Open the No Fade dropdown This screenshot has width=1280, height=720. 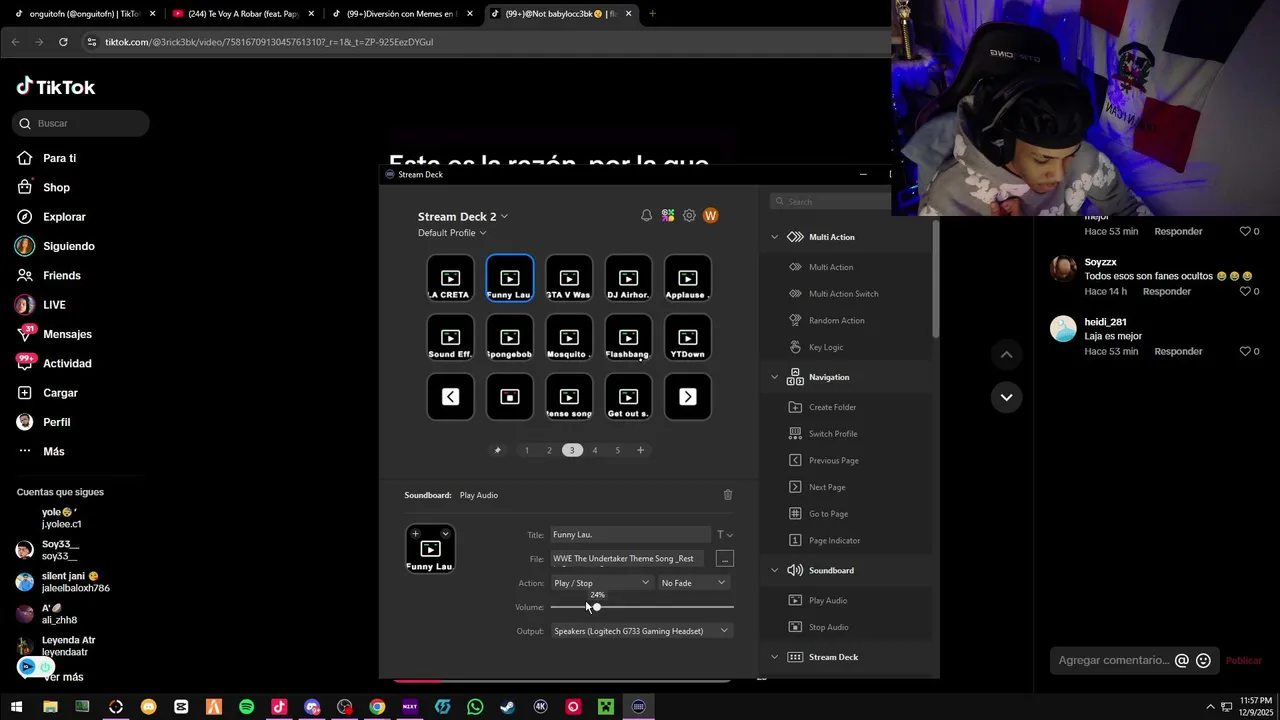pyautogui.click(x=693, y=583)
